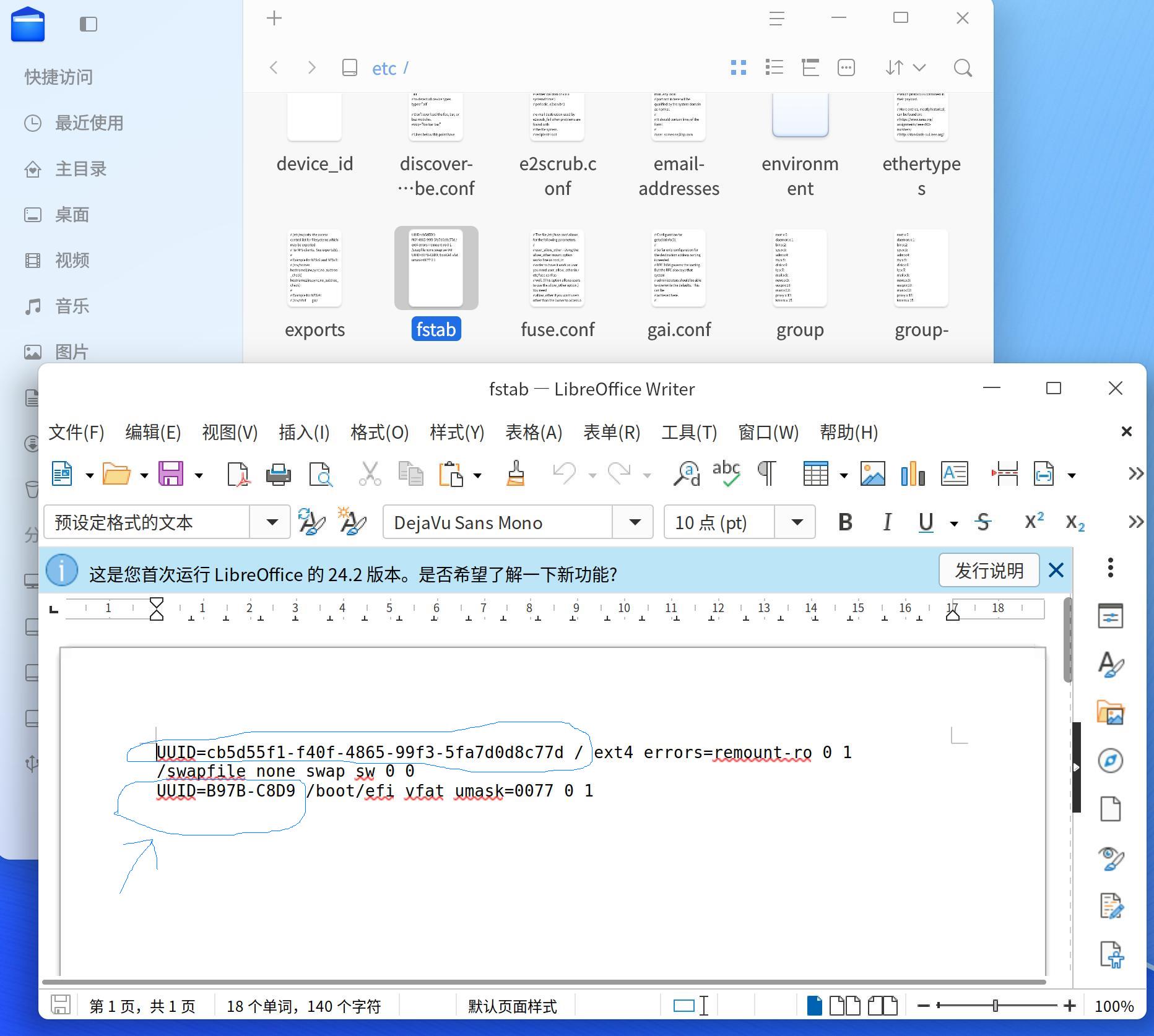Open Find and Replace tool

[687, 475]
